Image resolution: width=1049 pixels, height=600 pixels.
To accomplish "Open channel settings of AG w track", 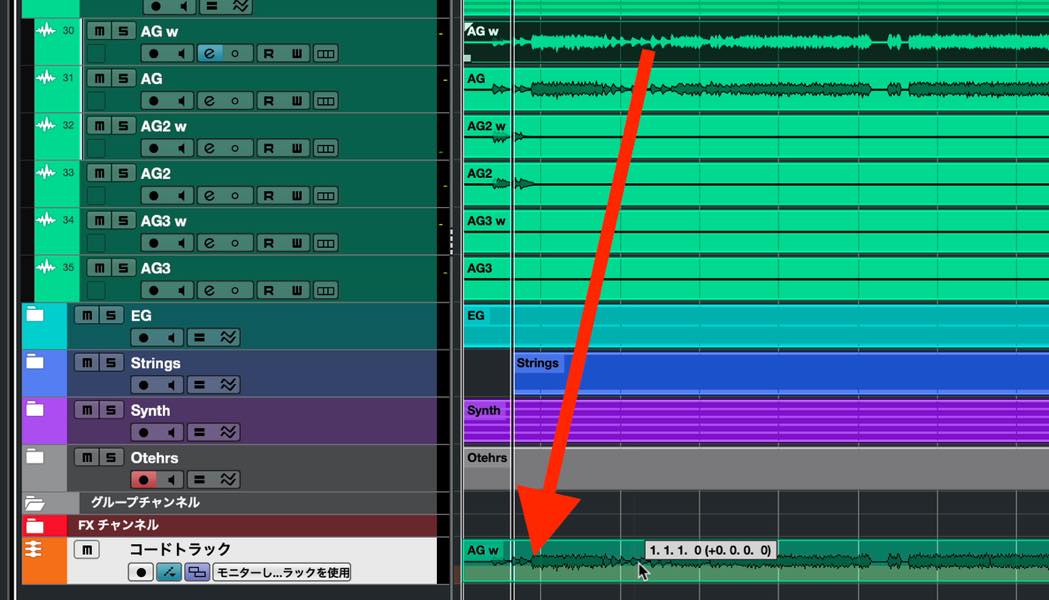I will coord(209,54).
